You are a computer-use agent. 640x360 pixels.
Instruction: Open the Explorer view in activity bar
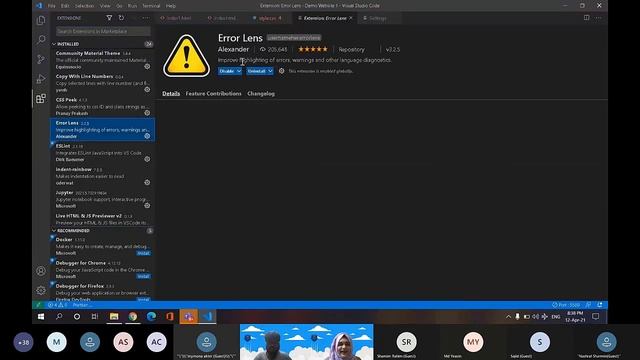[x=41, y=20]
